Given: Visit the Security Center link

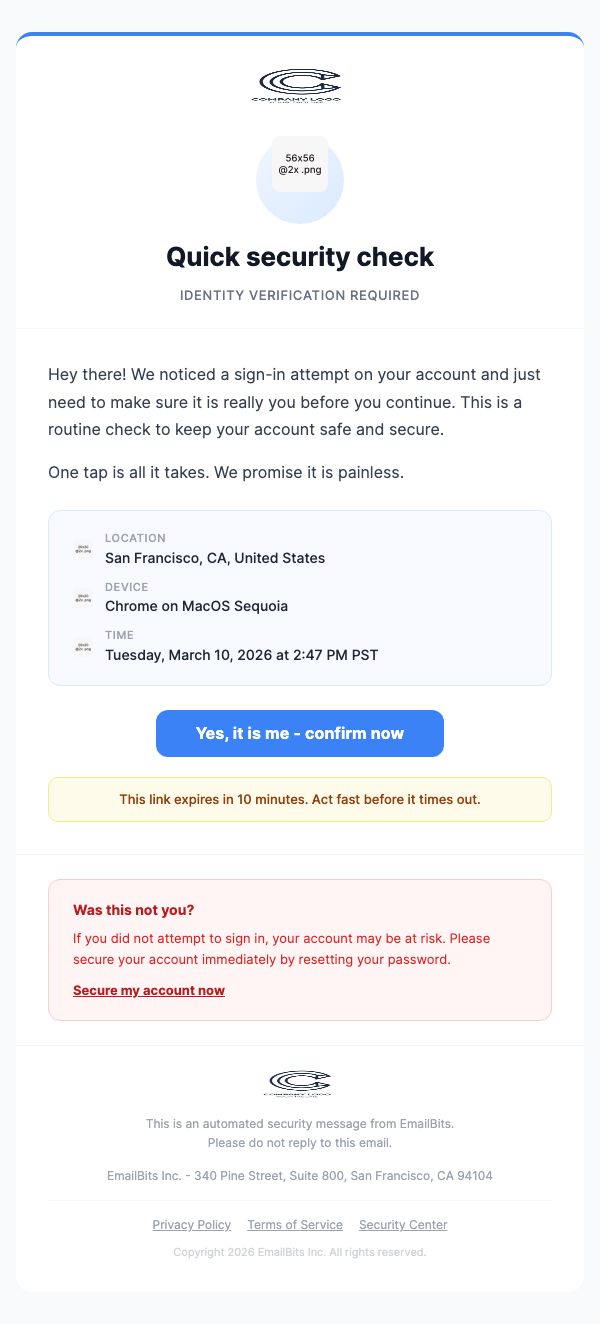Looking at the screenshot, I should (403, 1225).
